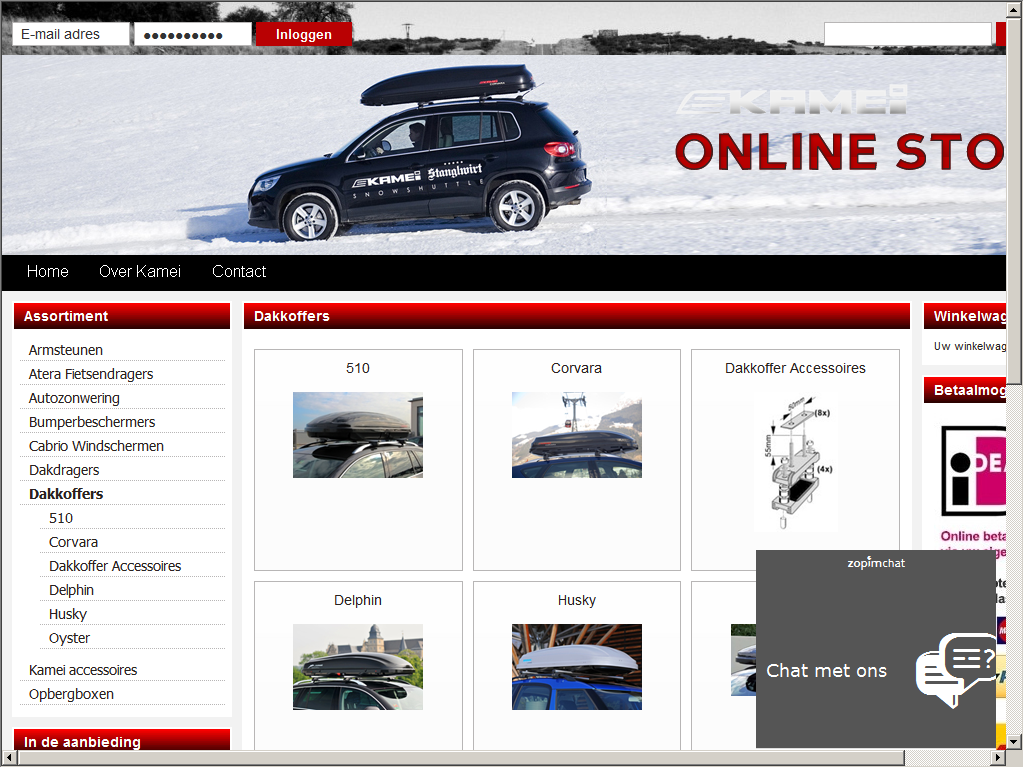The image size is (1024, 768).
Task: Click the horizontal scrollbar thumb
Action: coord(462,758)
